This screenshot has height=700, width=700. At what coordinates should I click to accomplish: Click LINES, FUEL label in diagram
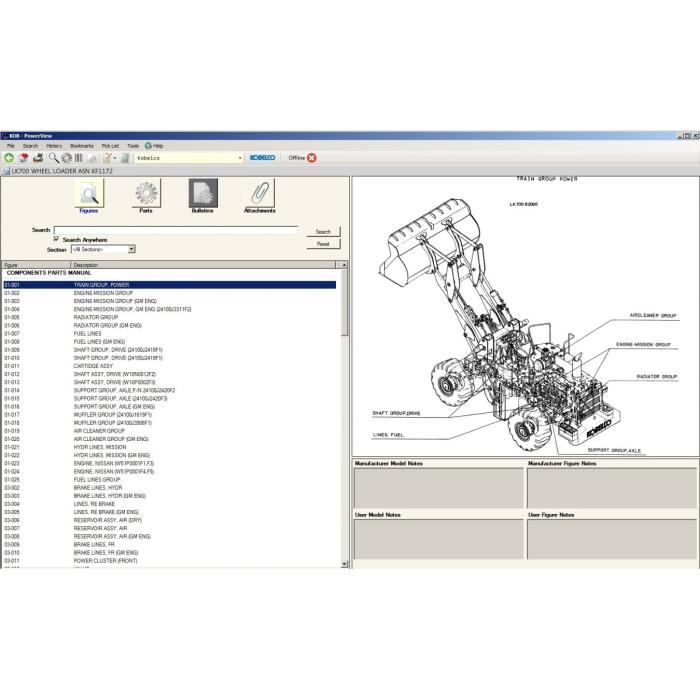[388, 434]
